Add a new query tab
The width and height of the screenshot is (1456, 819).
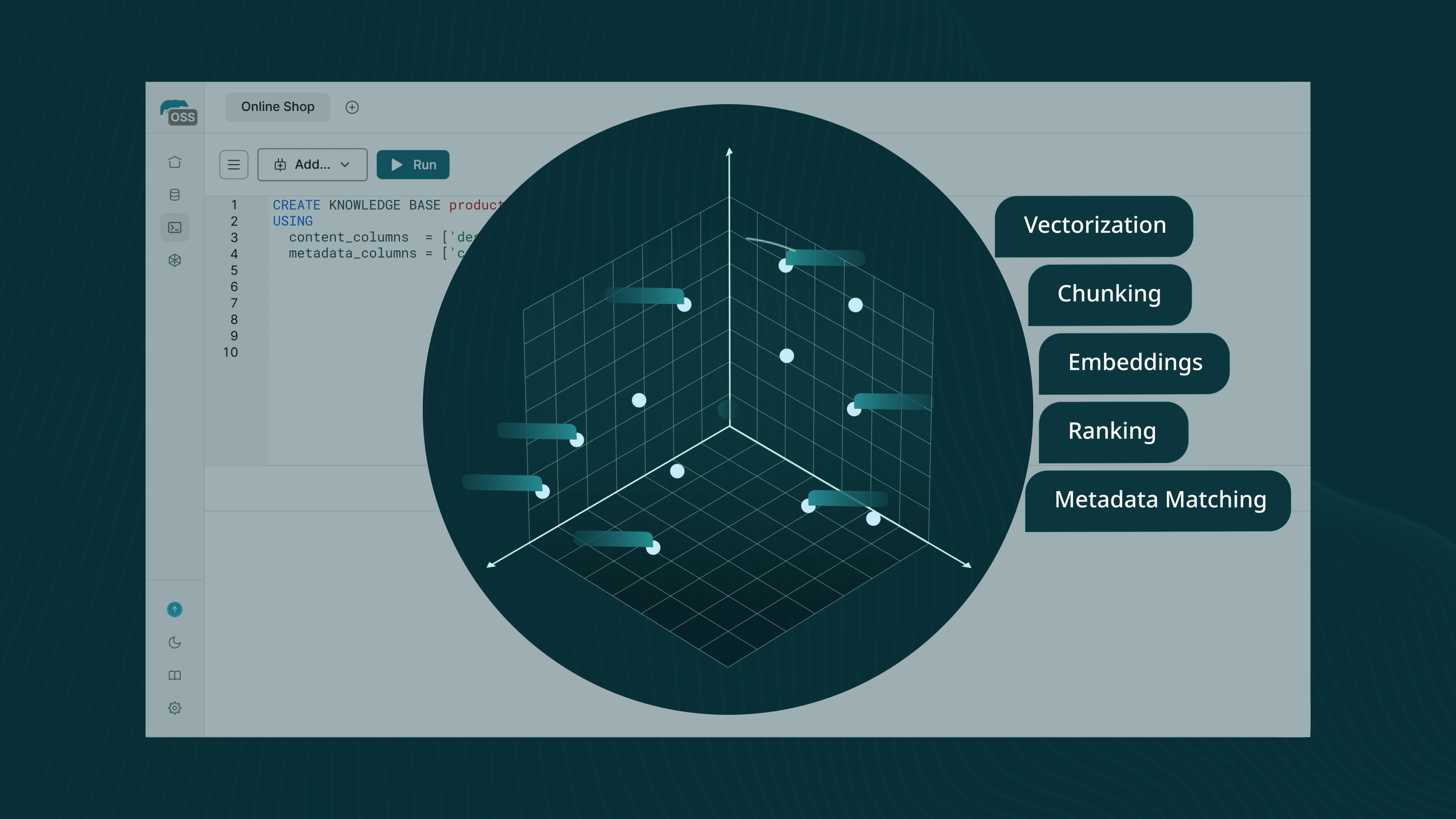[352, 107]
